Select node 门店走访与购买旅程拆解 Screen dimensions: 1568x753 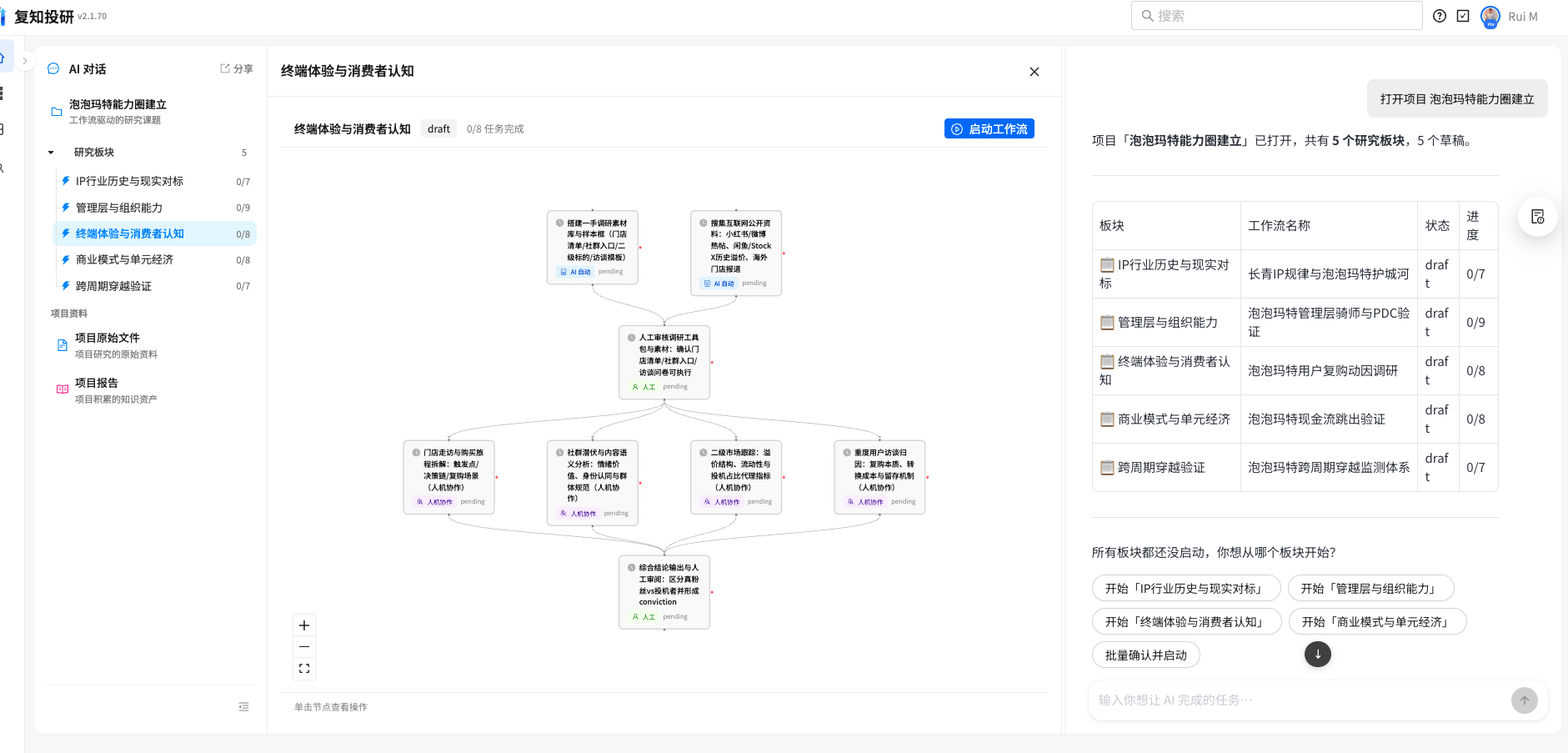449,477
